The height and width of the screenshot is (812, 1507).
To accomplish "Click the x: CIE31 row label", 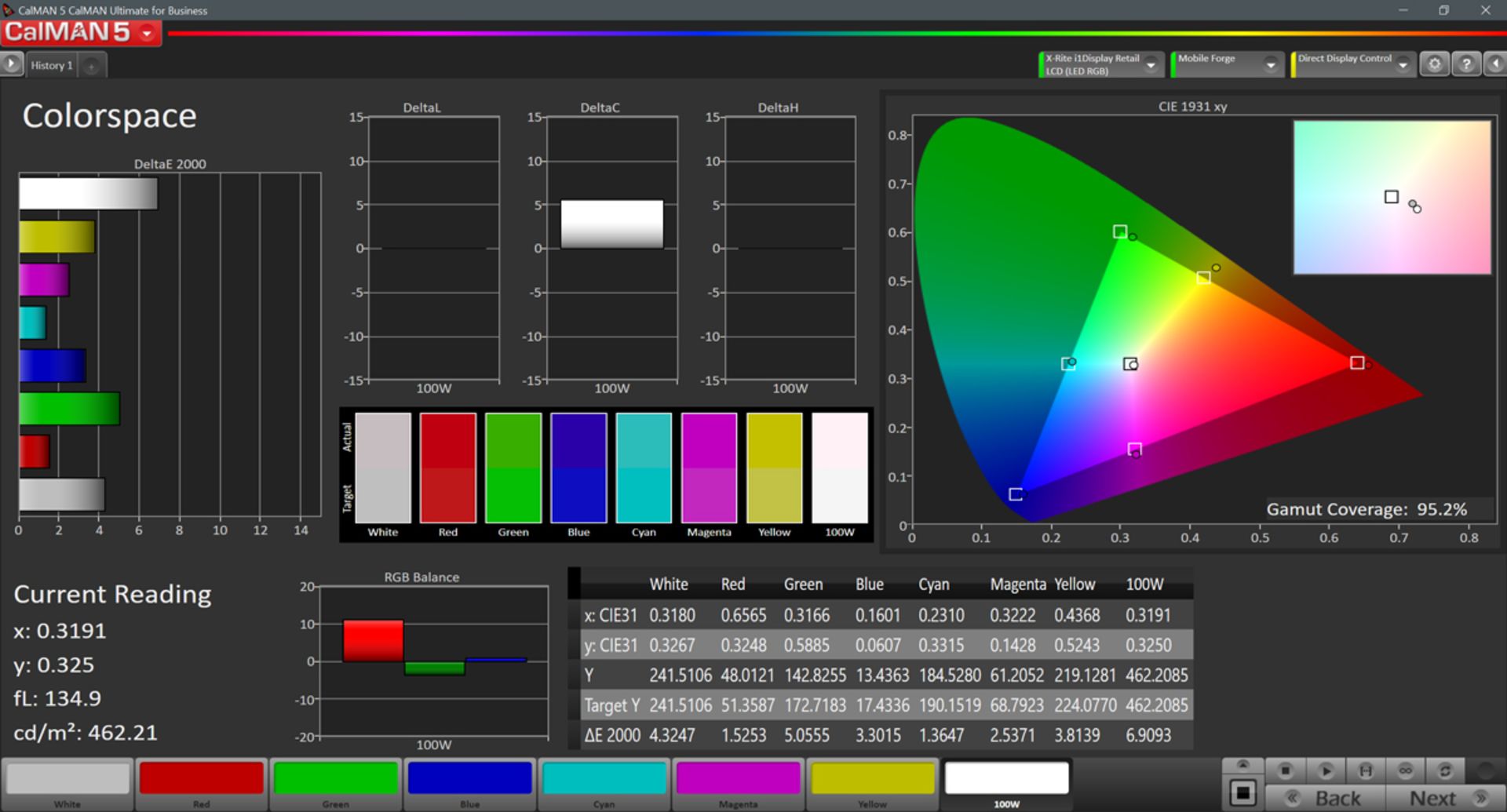I will coord(611,615).
